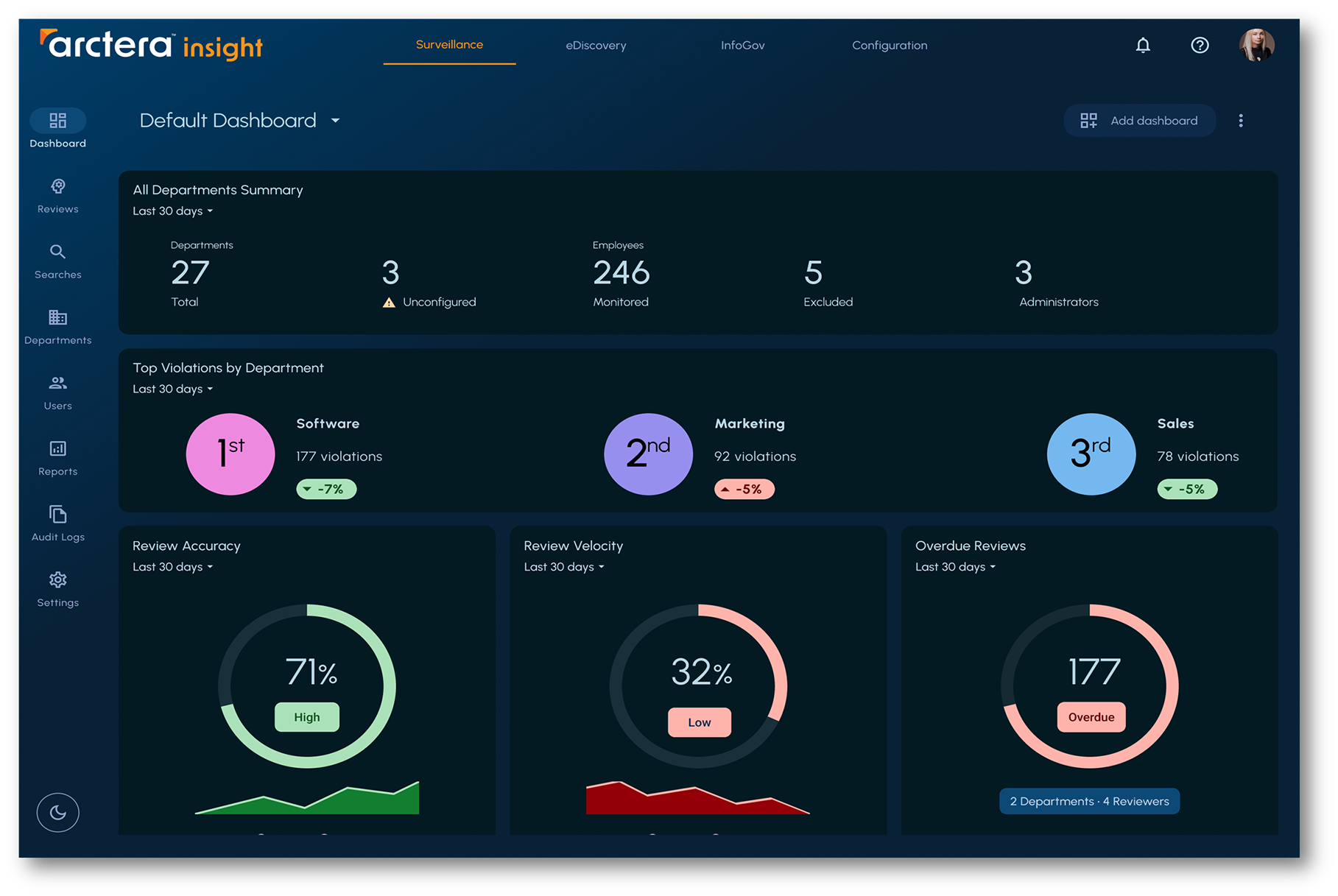1338x896 pixels.
Task: Switch to the eDiscovery tab
Action: [x=596, y=46]
